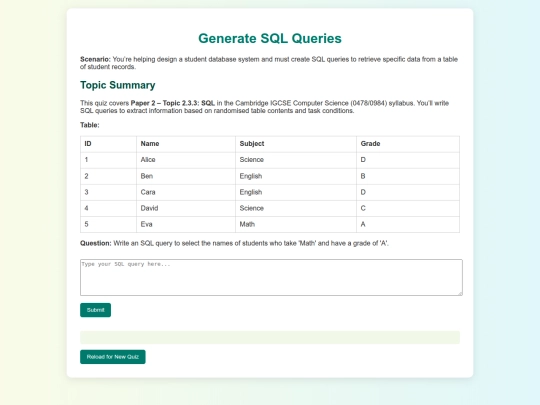
Task: Click grade D in Alice's row
Action: [x=408, y=160]
